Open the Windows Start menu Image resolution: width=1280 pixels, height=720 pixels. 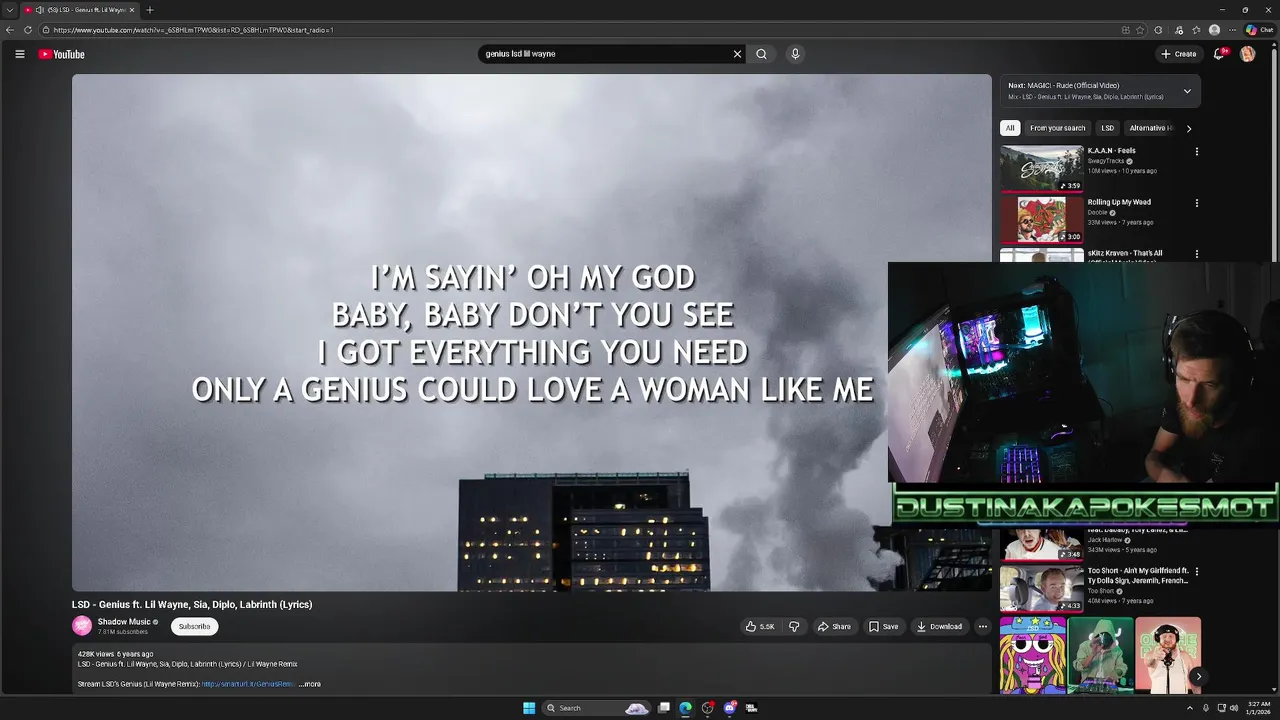point(529,708)
